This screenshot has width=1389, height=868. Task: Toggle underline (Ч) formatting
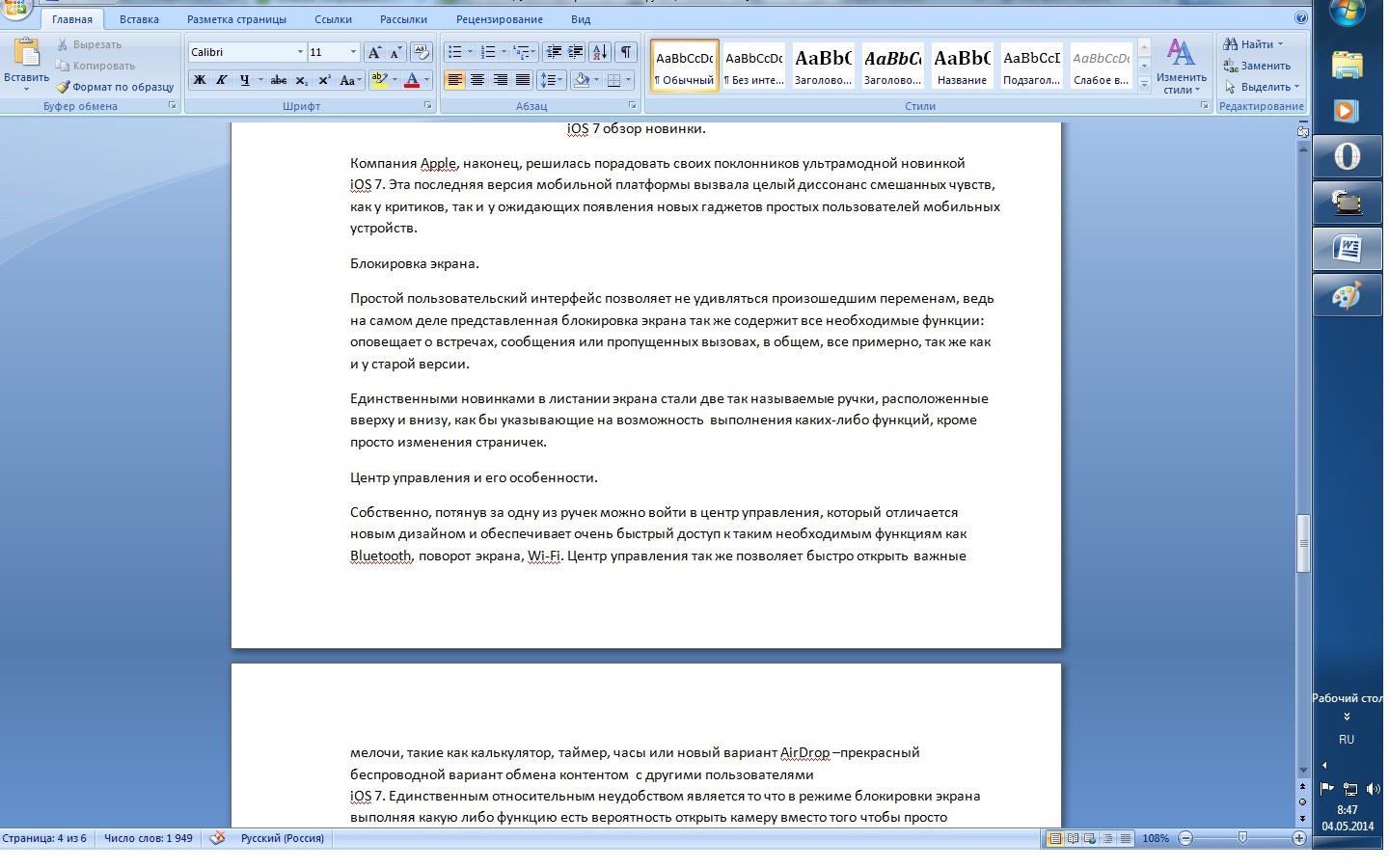244,80
